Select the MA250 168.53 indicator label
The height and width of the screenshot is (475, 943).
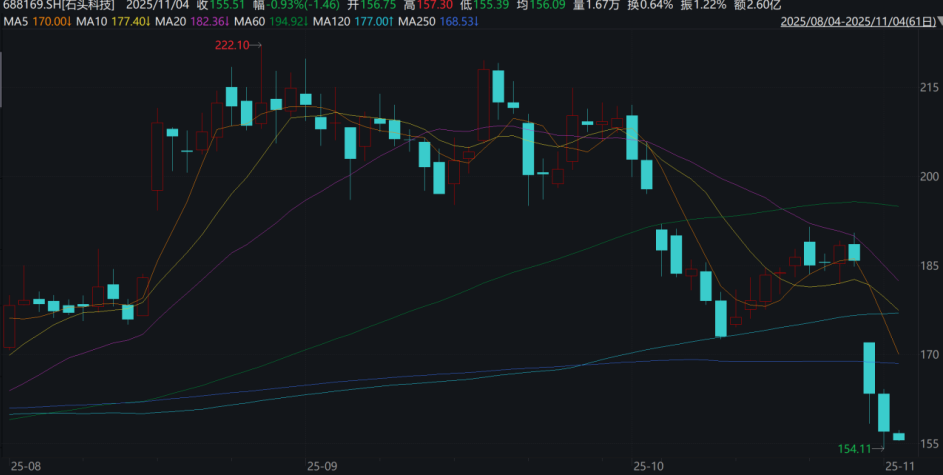(440, 22)
